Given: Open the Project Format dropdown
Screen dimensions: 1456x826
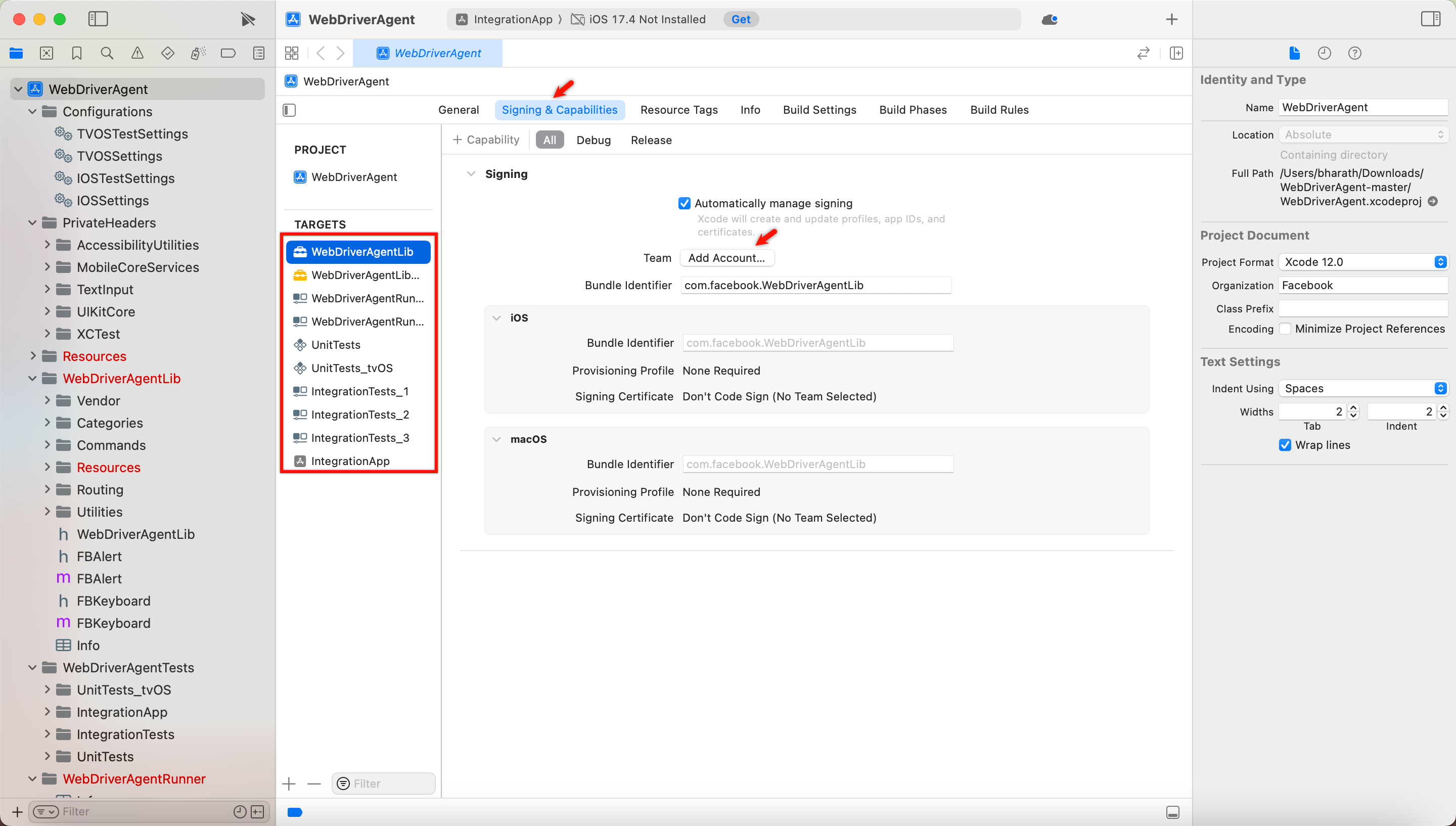Looking at the screenshot, I should point(1362,262).
